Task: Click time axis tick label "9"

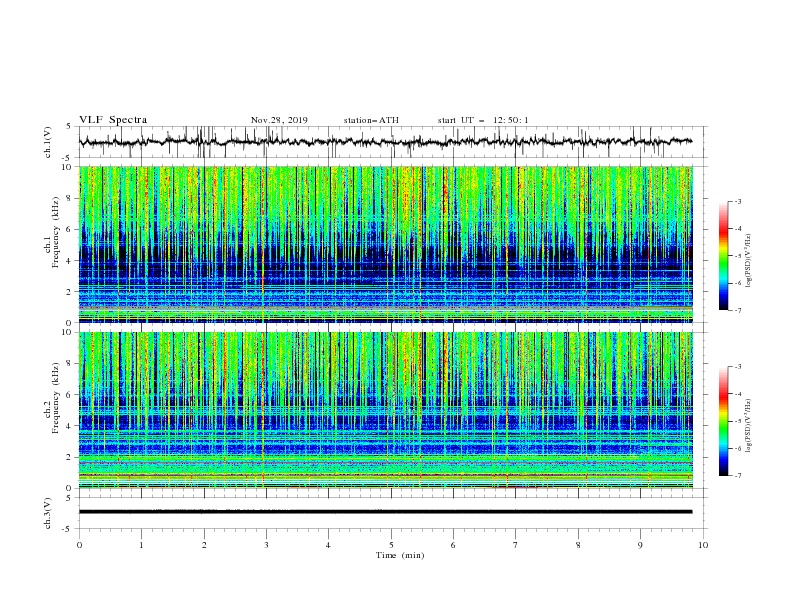Action: pos(640,545)
